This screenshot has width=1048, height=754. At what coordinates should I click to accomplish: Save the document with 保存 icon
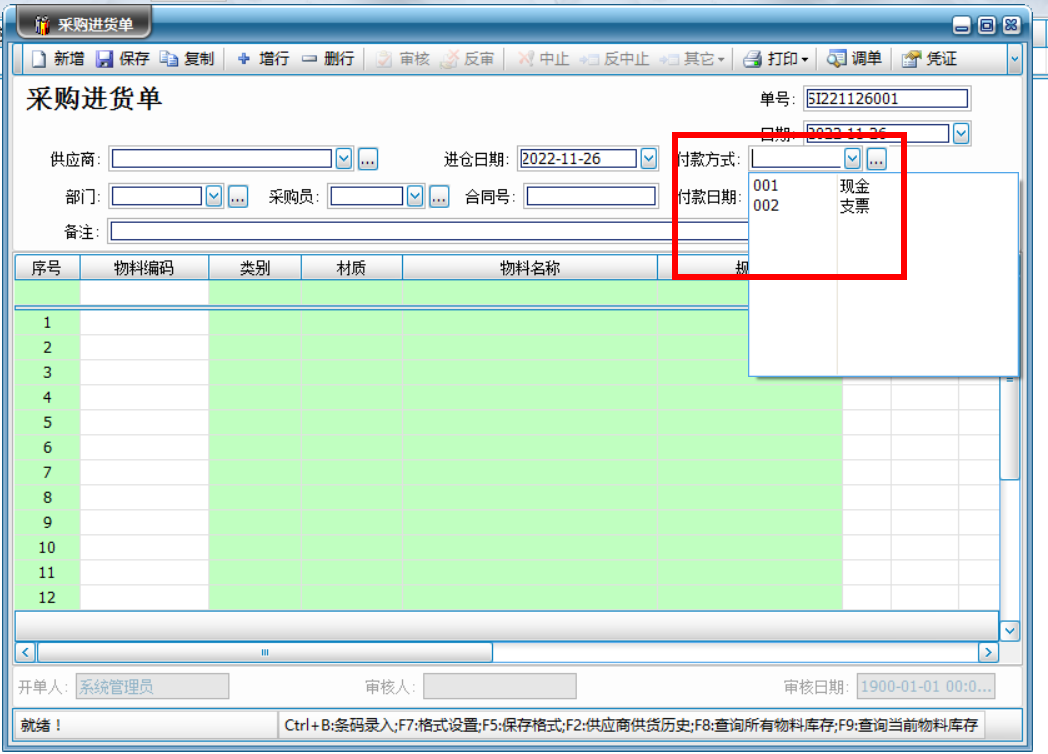pyautogui.click(x=104, y=59)
